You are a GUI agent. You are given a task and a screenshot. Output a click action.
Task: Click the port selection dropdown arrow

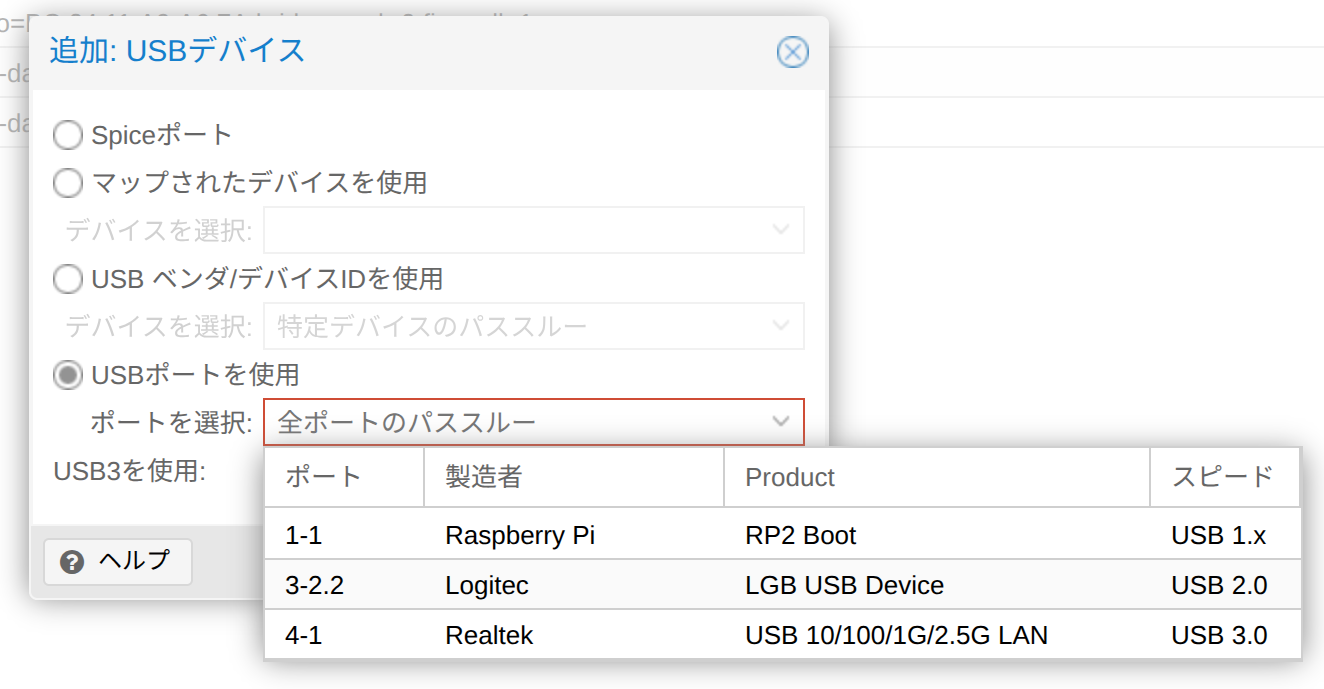pyautogui.click(x=781, y=422)
